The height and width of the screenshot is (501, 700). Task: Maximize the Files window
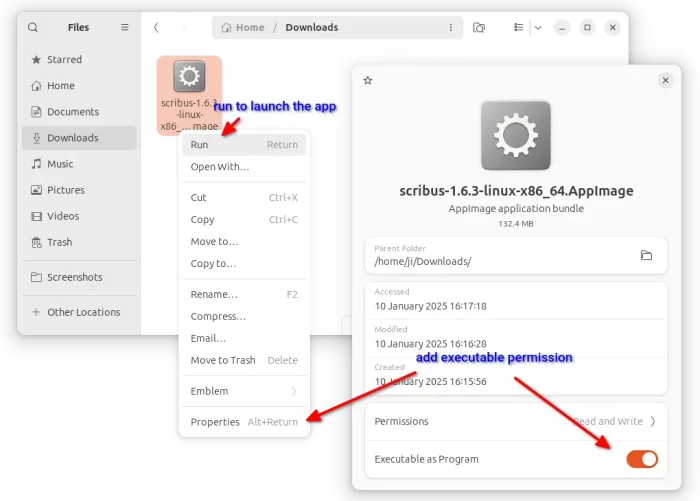(588, 28)
